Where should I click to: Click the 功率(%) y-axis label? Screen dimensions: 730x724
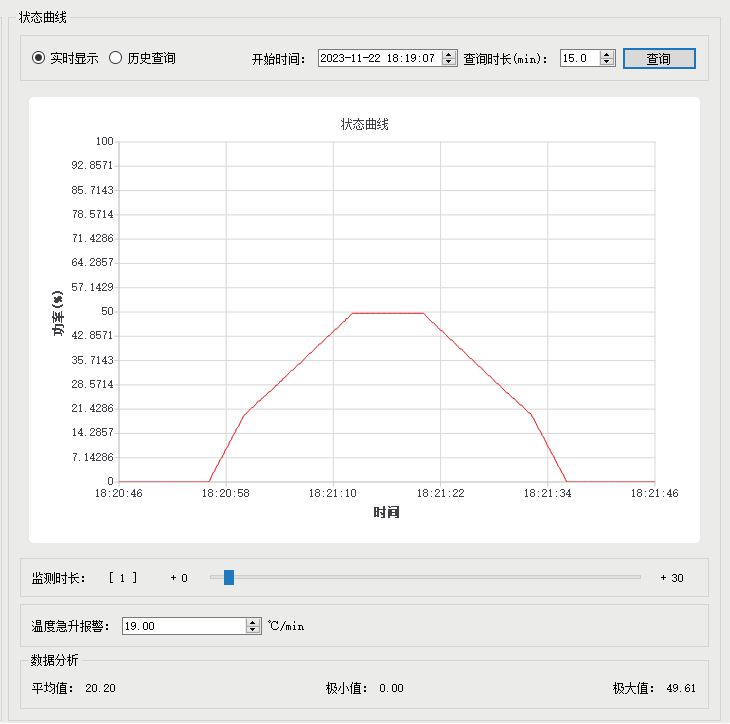[x=58, y=312]
